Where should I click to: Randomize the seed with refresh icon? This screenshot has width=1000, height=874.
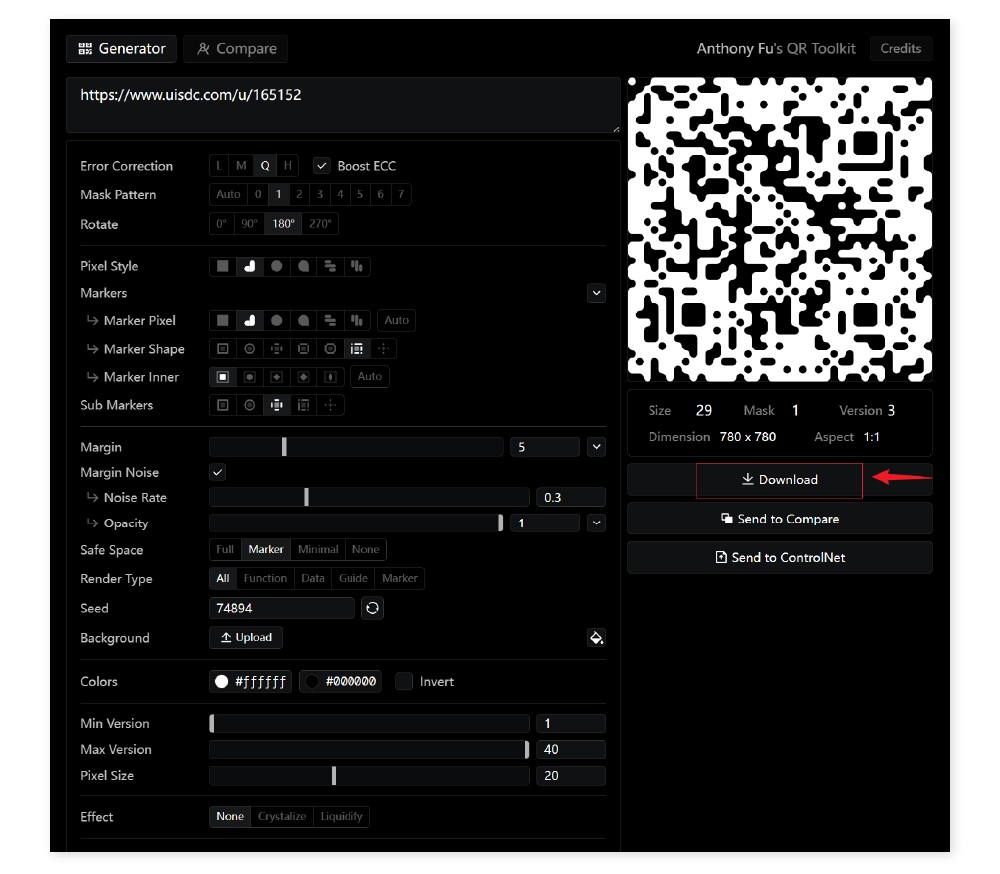(x=372, y=608)
